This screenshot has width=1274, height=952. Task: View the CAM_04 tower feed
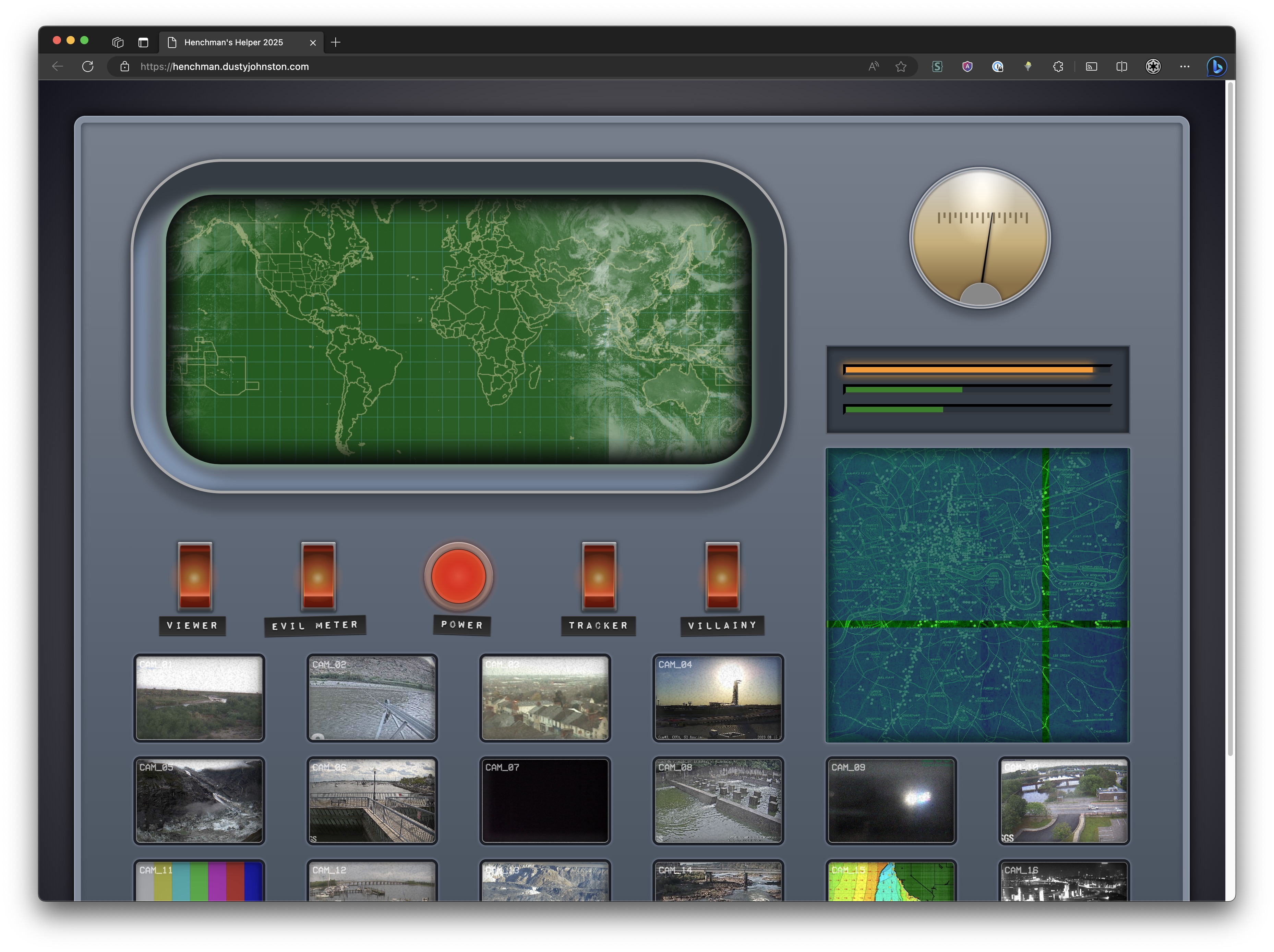click(x=718, y=698)
